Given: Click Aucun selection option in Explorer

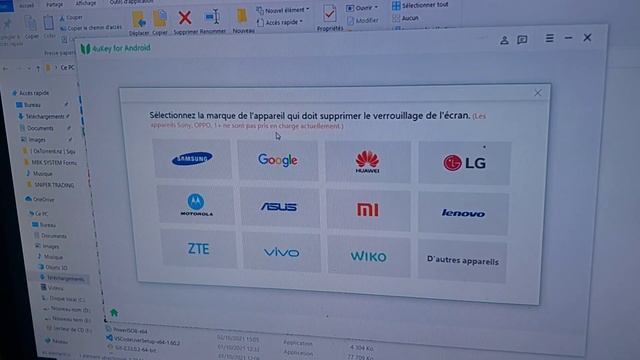Looking at the screenshot, I should 406,18.
